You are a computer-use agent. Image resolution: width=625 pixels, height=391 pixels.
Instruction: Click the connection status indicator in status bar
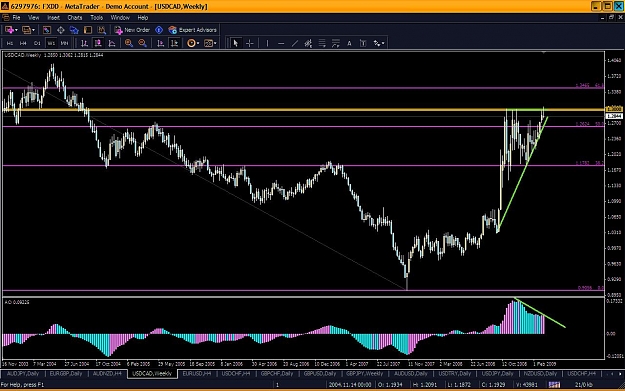pyautogui.click(x=554, y=385)
